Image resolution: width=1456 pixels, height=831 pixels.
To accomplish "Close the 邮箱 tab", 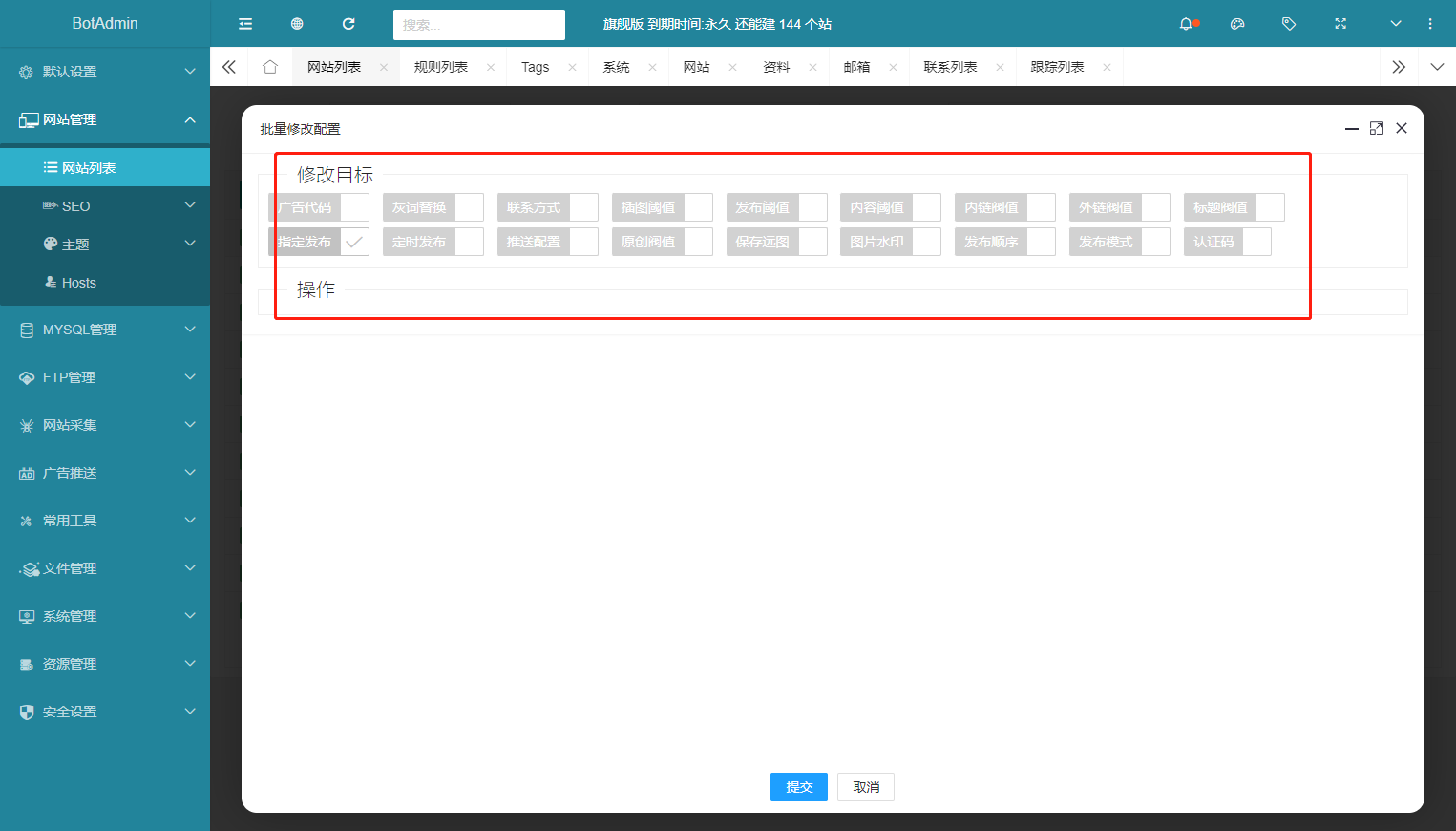I will [x=893, y=67].
